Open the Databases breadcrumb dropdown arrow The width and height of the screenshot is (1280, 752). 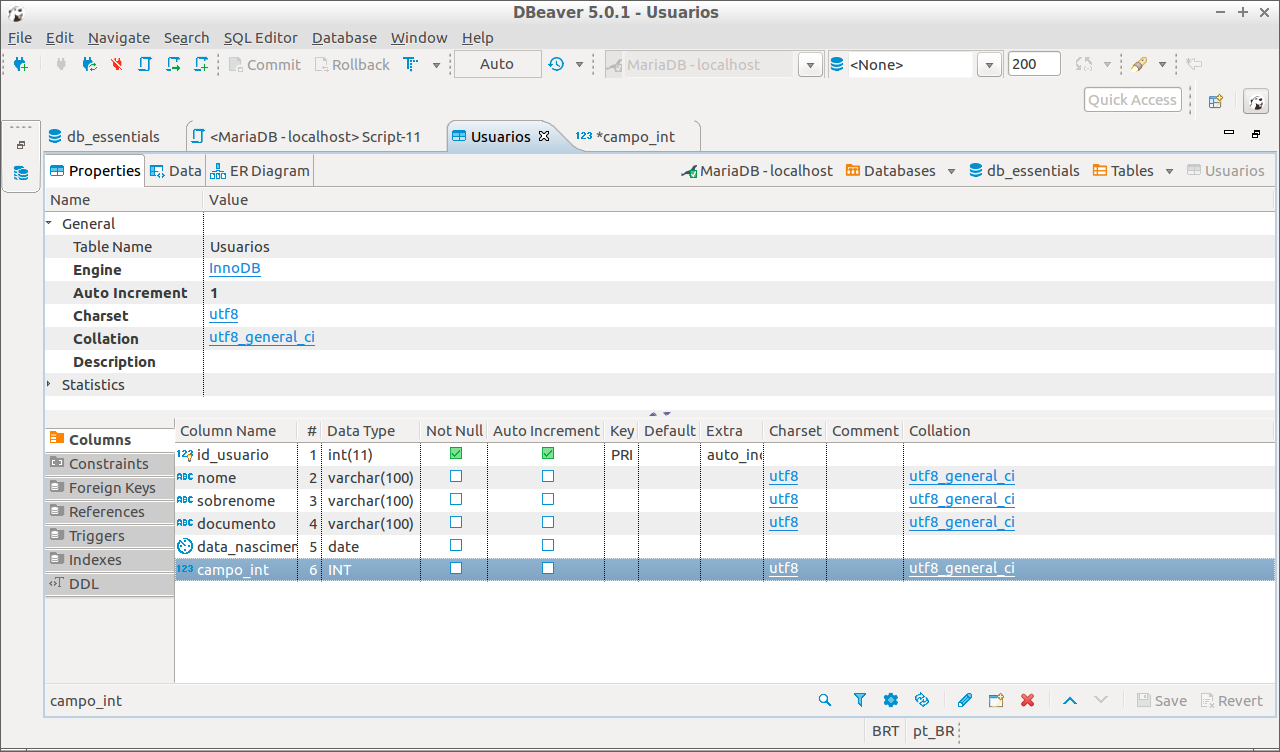pos(951,171)
